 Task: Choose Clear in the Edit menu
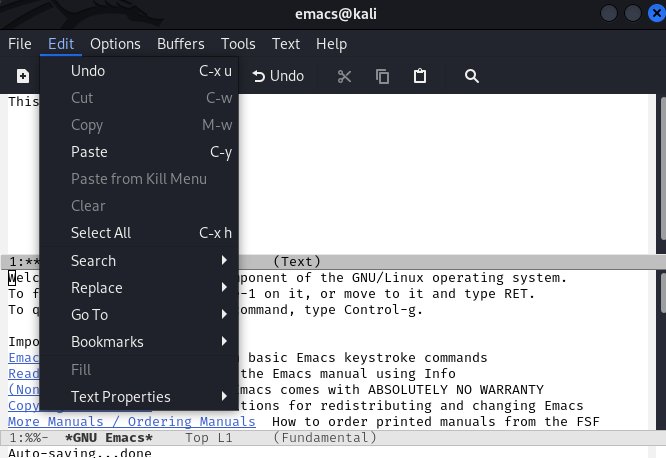[139, 206]
